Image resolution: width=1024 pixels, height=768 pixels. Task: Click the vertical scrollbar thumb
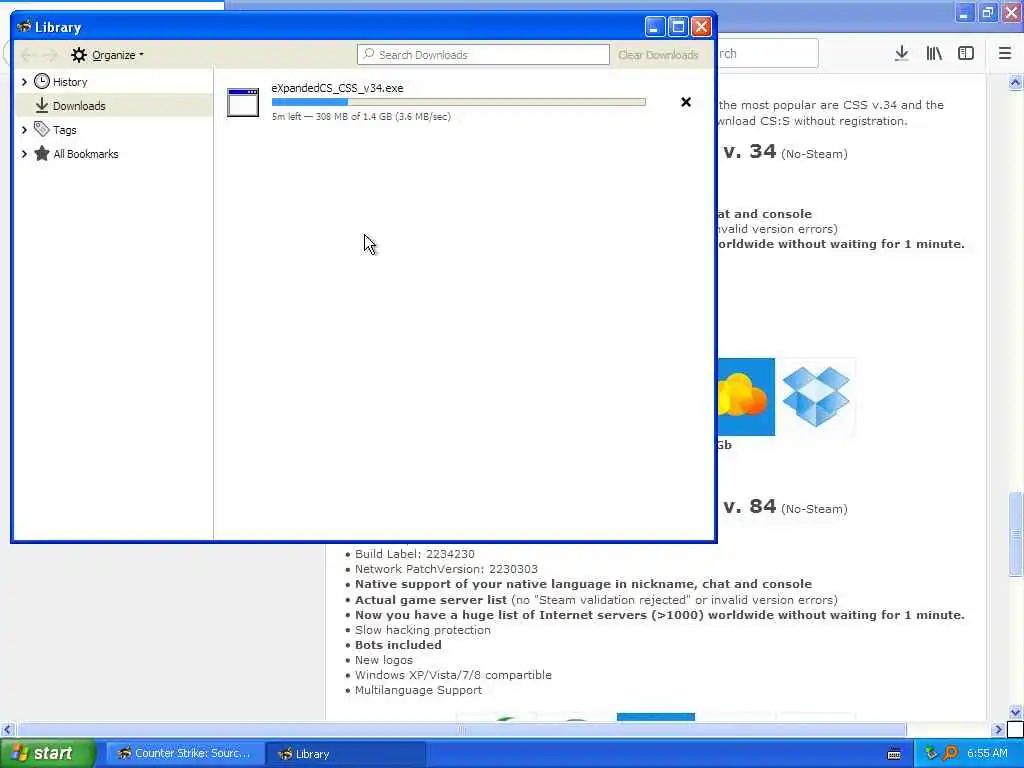click(1015, 536)
